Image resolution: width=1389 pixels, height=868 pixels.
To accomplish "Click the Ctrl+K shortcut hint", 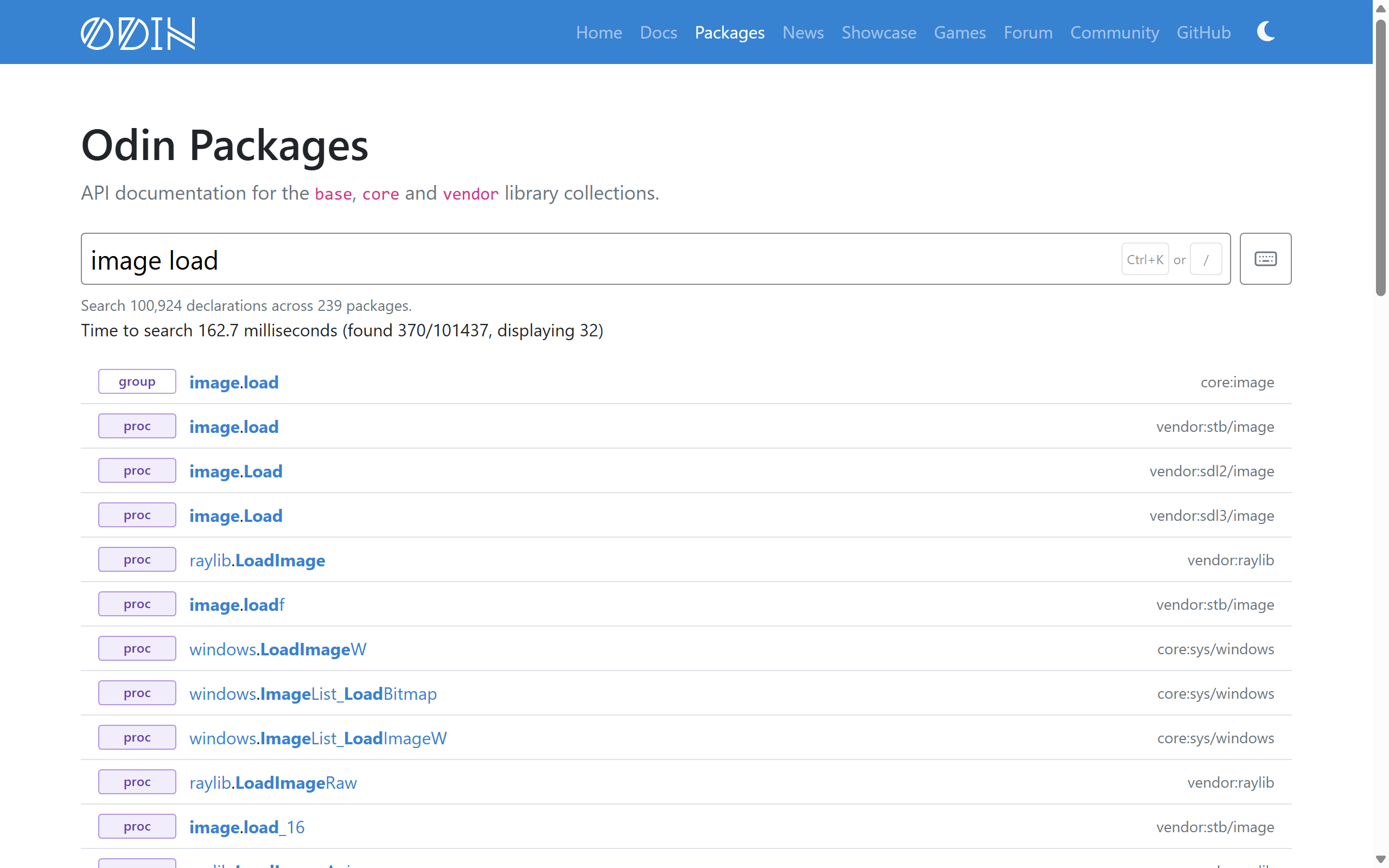I will pos(1144,259).
